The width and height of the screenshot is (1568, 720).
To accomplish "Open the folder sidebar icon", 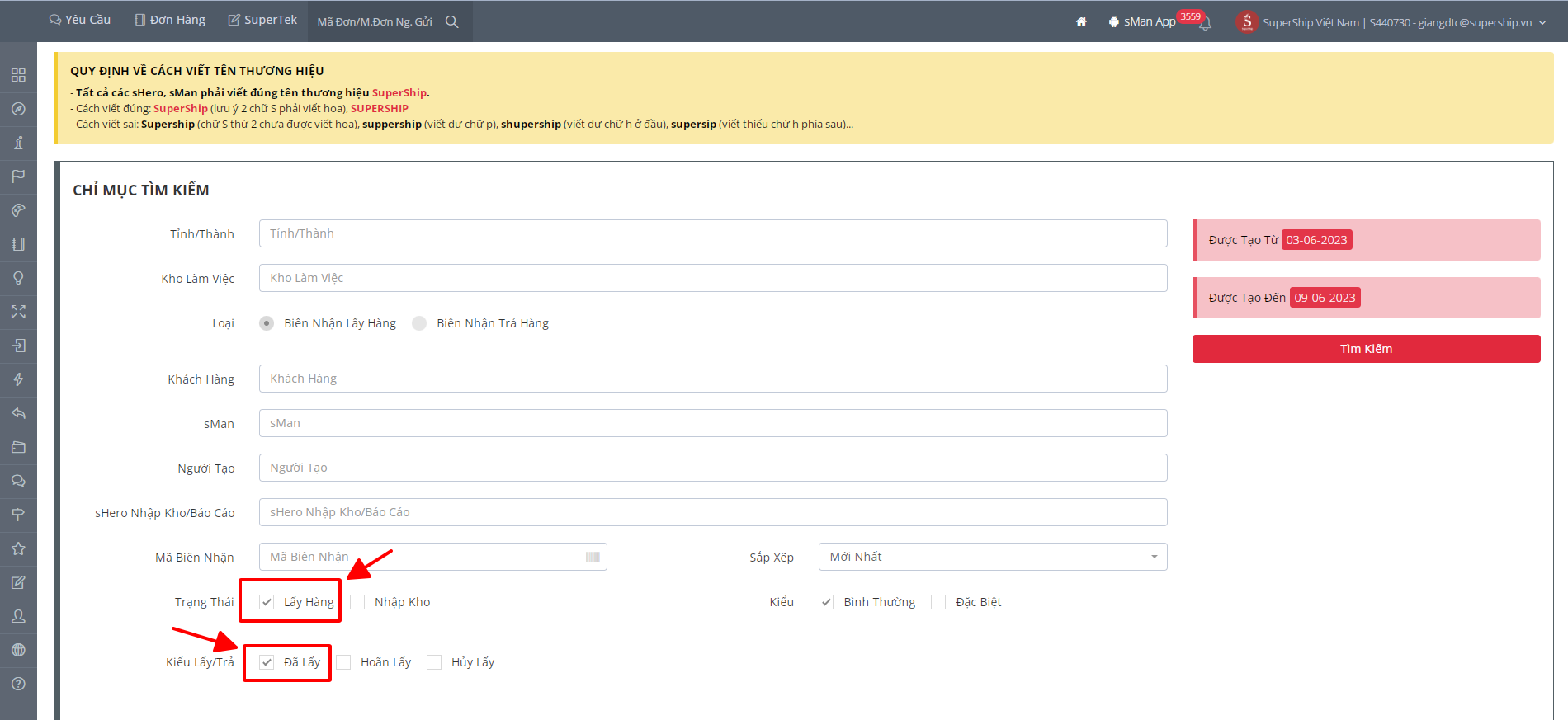I will click(x=18, y=447).
